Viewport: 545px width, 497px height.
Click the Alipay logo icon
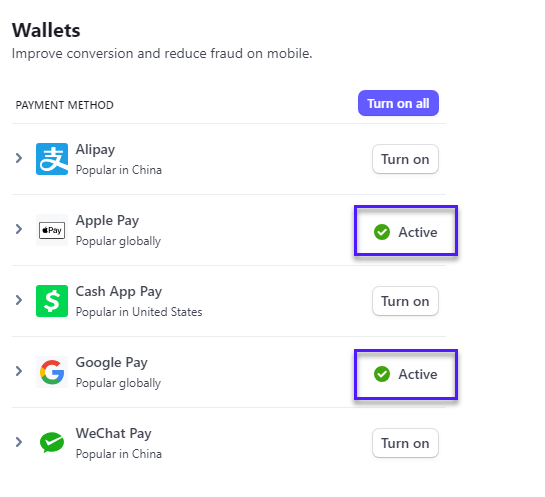52,159
